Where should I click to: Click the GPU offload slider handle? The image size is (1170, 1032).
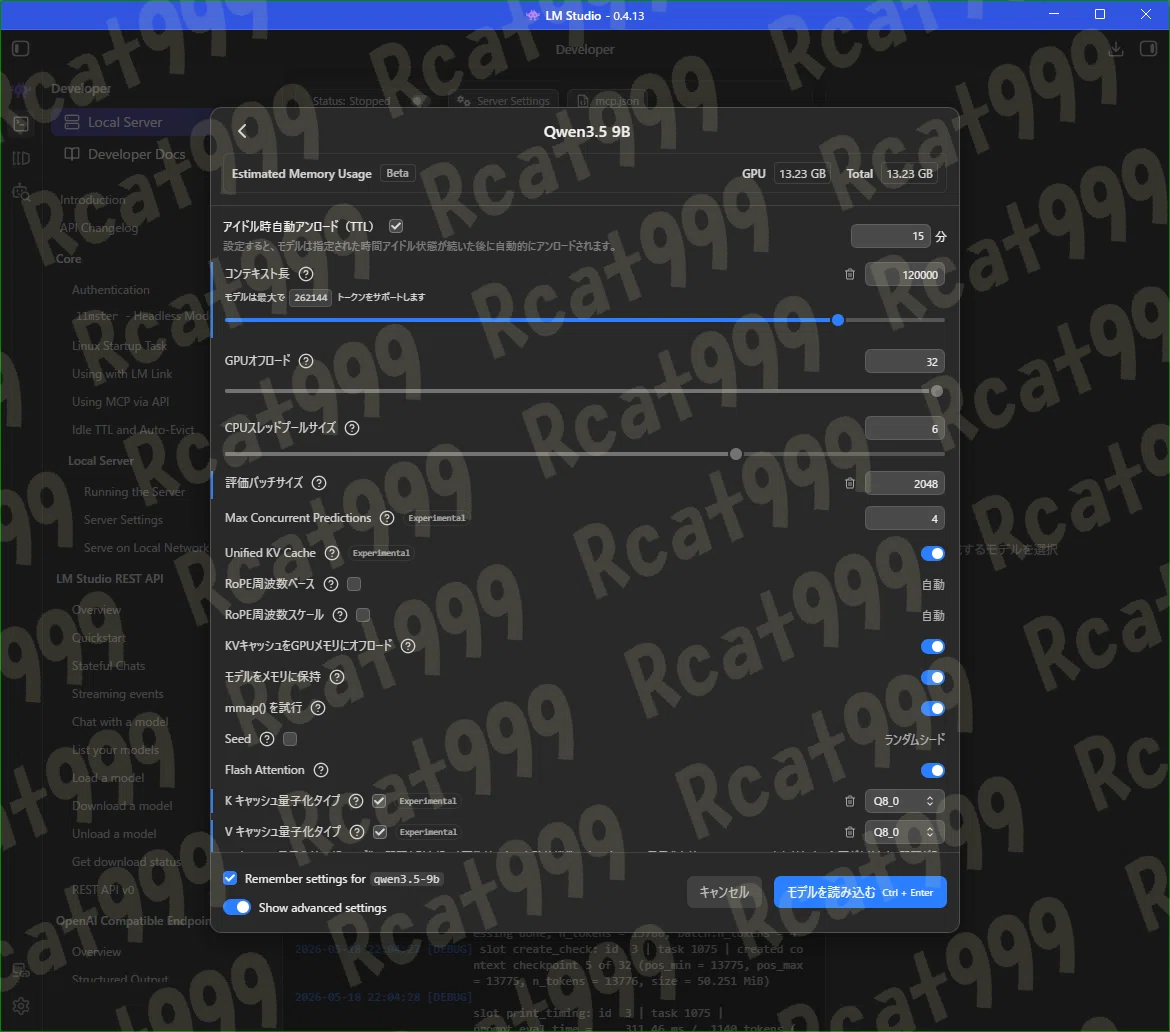(x=936, y=391)
